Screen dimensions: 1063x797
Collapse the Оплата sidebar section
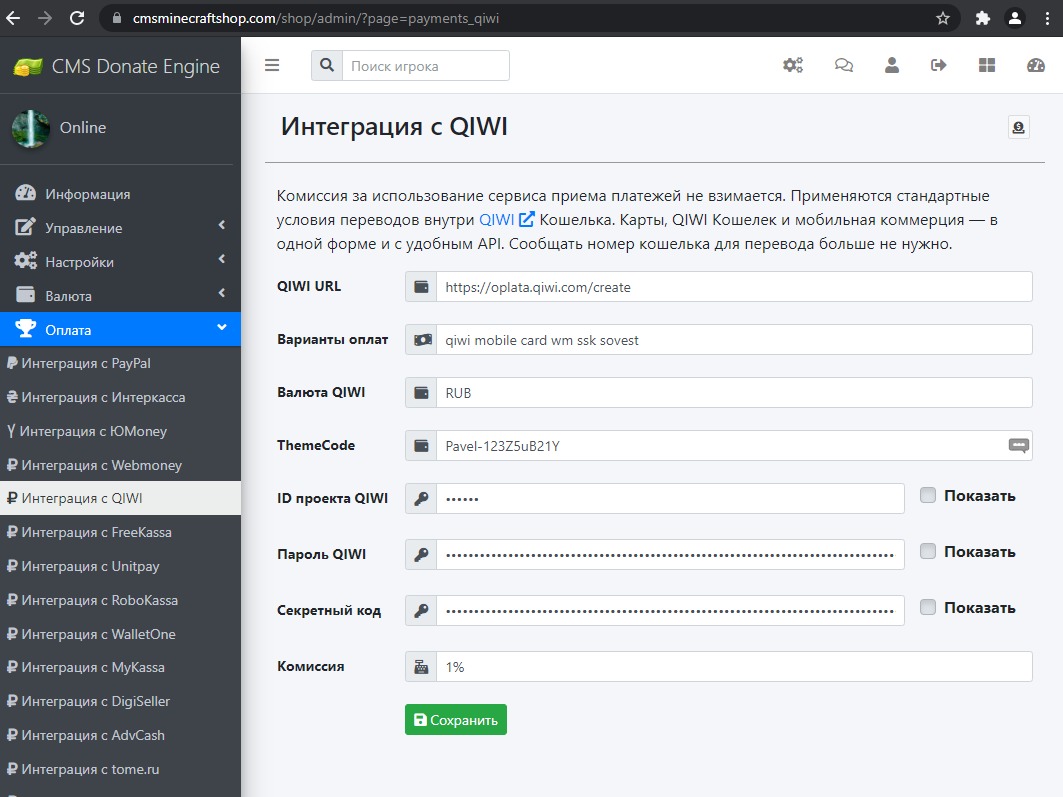point(120,330)
